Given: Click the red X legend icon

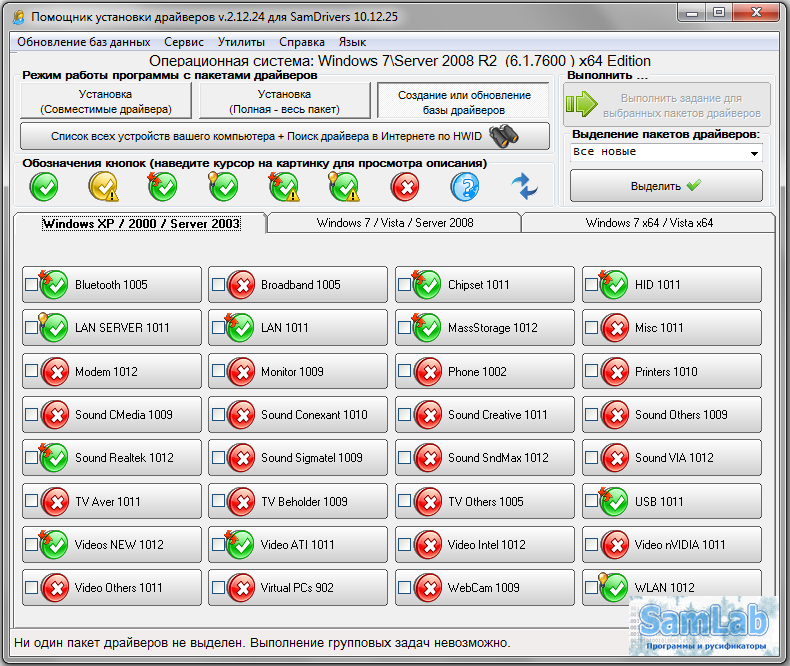Looking at the screenshot, I should [x=405, y=186].
